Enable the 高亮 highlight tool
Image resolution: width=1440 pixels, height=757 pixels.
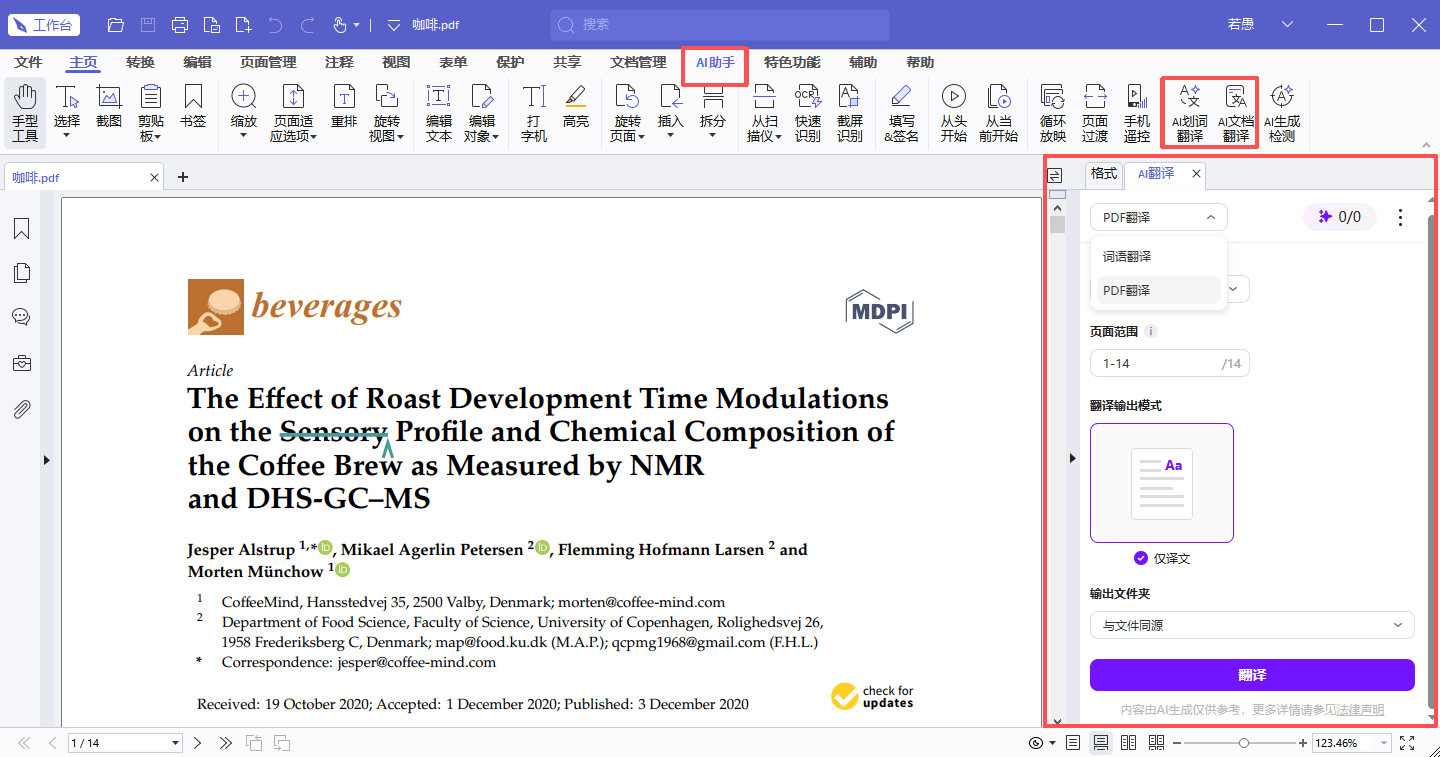click(576, 107)
